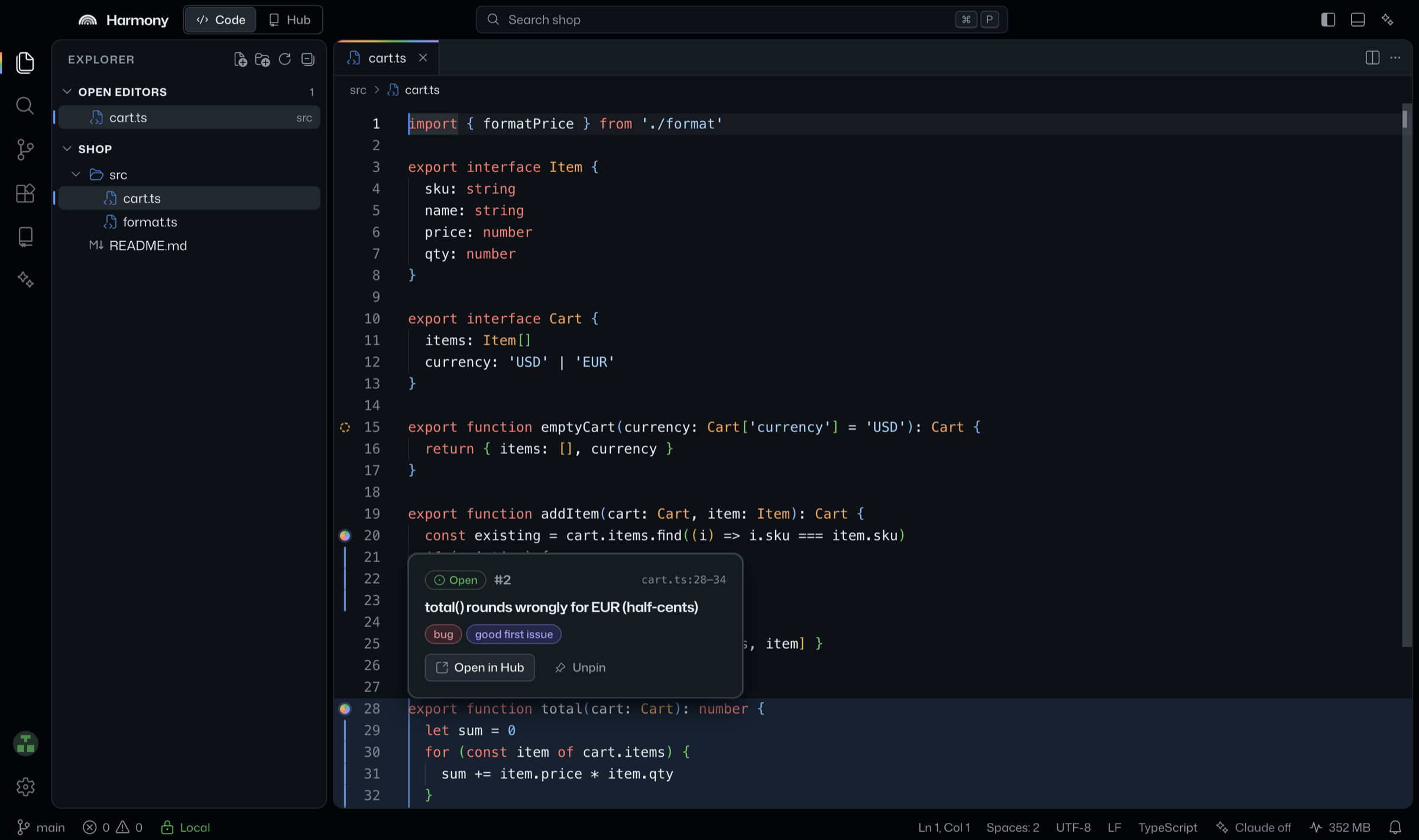Screen dimensions: 1419x840
Task: Toggle the AI assistant panel in title bar
Action: [x=1388, y=20]
